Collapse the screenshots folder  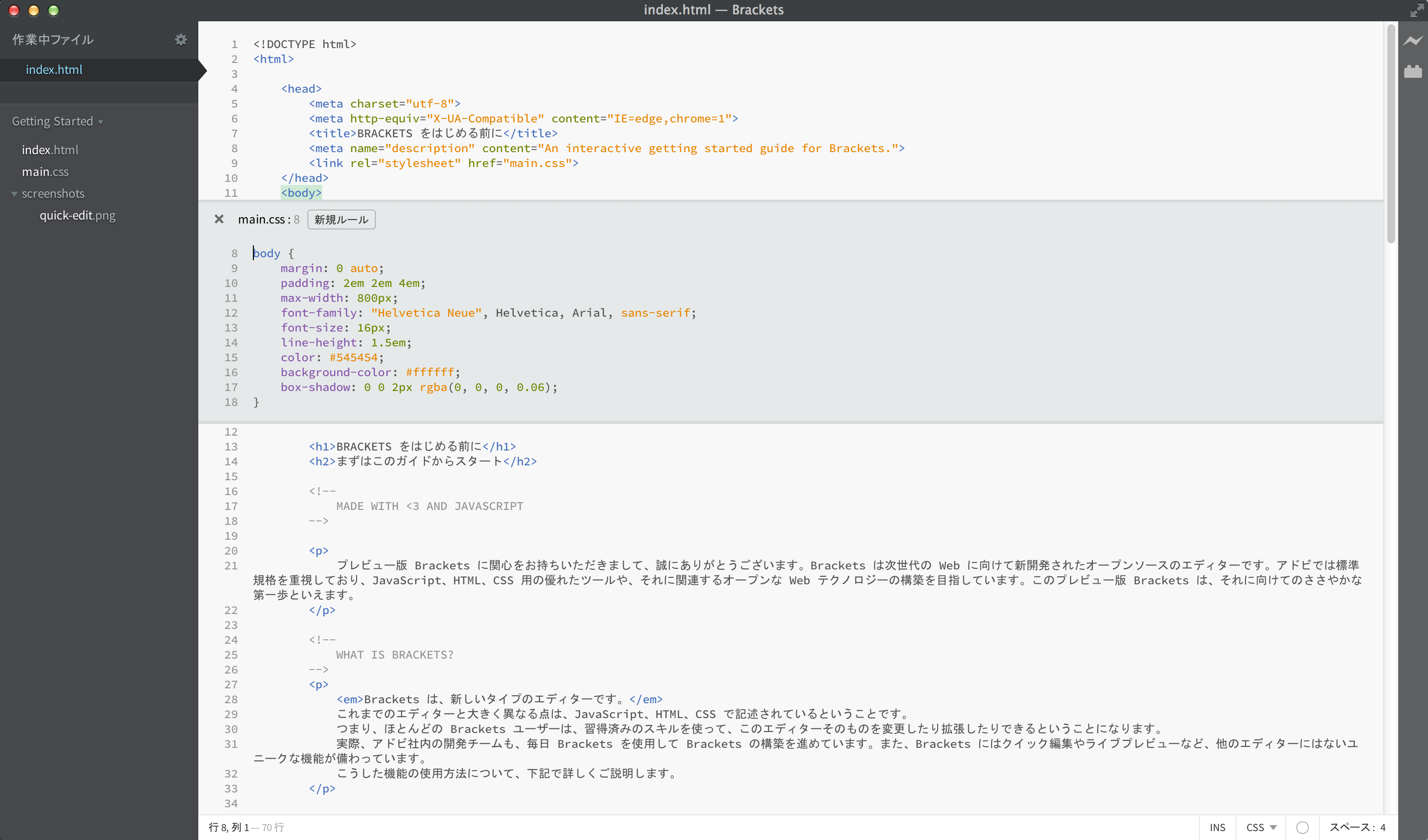pyautogui.click(x=15, y=194)
